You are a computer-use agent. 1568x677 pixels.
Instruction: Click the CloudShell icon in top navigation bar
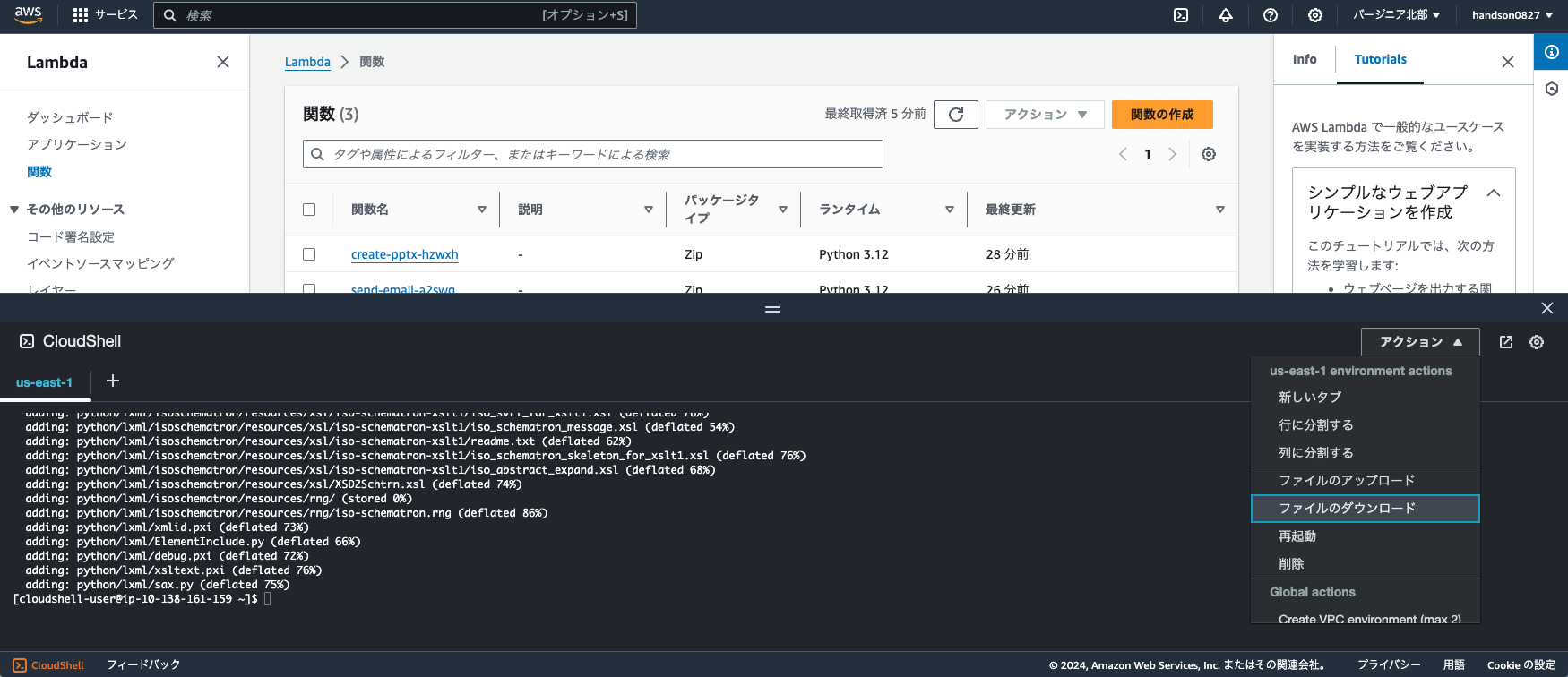click(x=1181, y=15)
